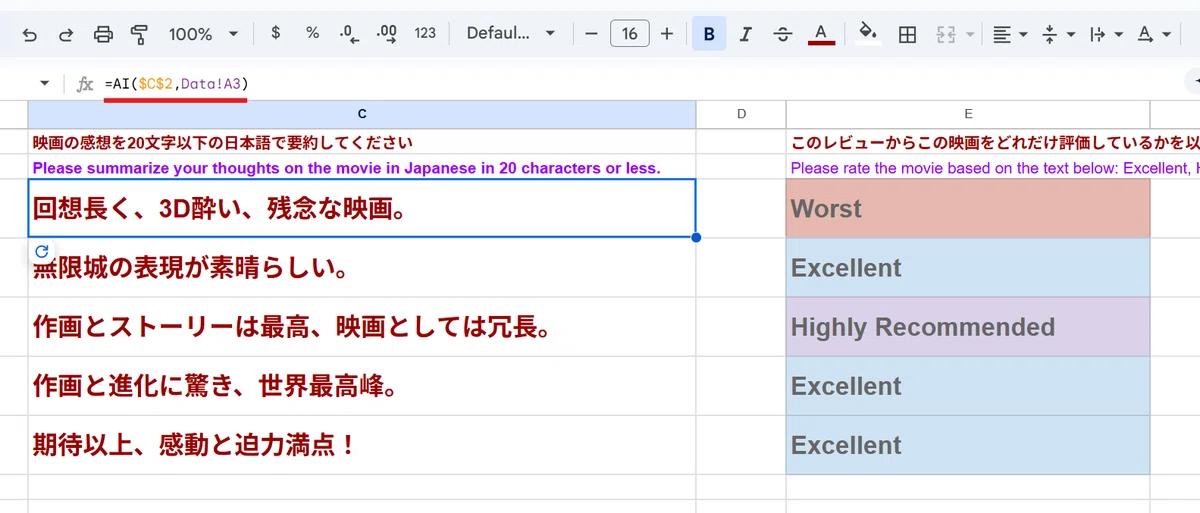
Task: Format as percent icon
Action: tap(312, 33)
